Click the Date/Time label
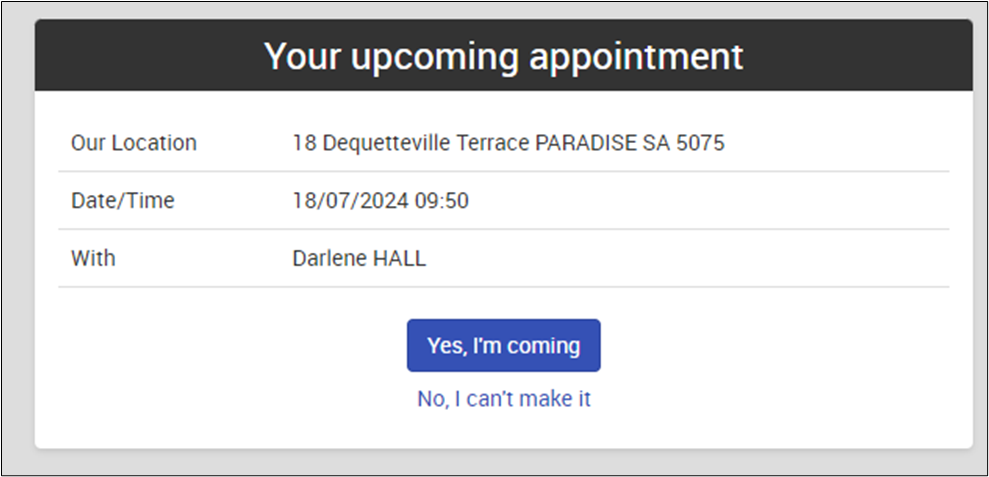 coord(122,201)
